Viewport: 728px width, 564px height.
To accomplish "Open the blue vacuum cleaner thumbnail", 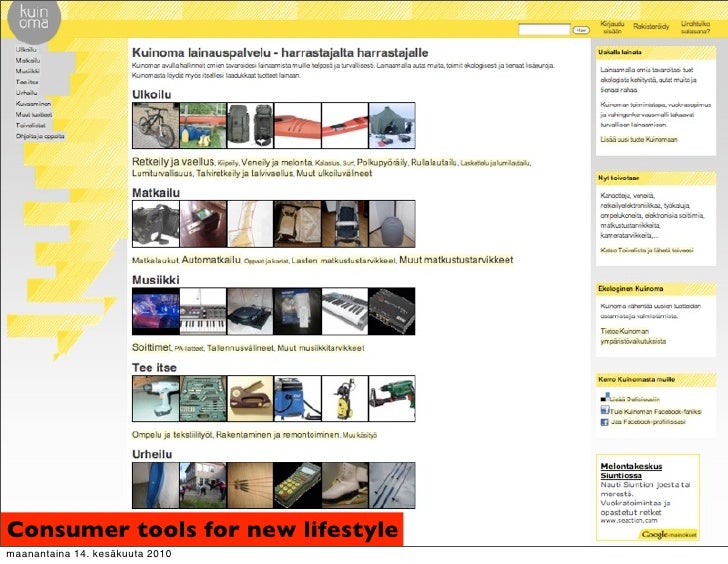I will tap(298, 399).
